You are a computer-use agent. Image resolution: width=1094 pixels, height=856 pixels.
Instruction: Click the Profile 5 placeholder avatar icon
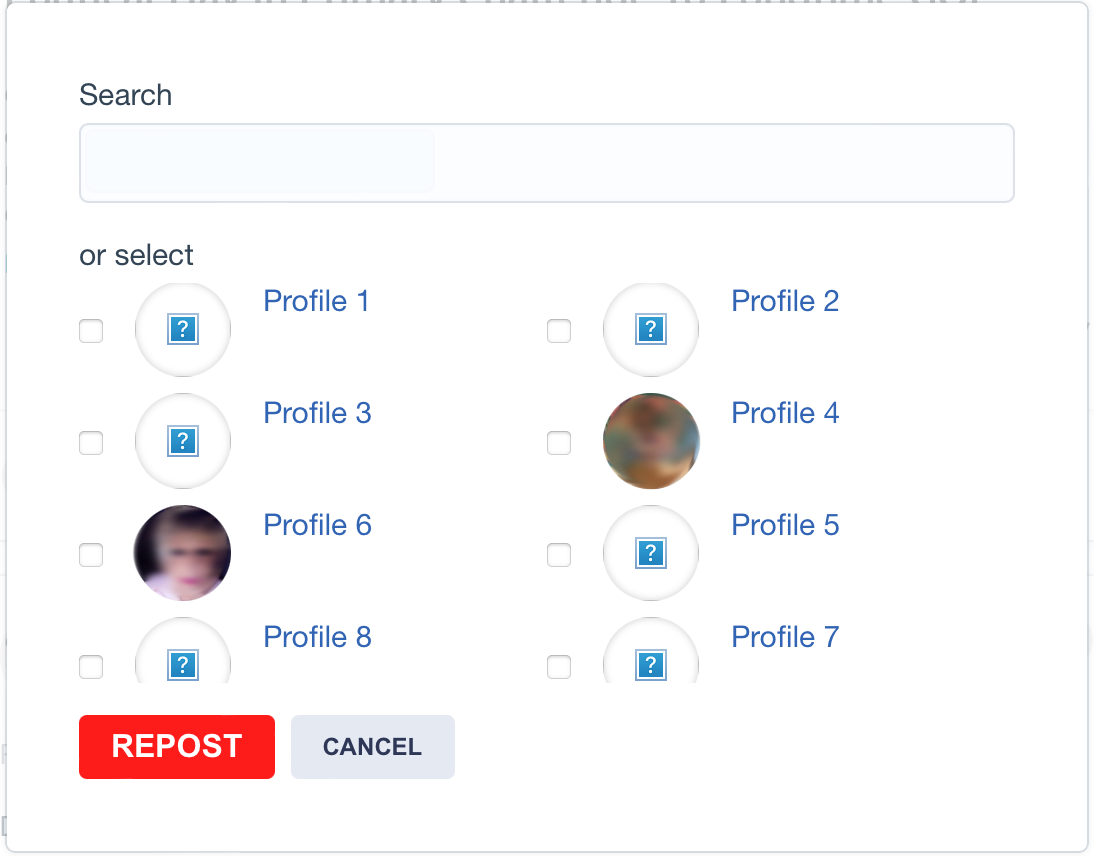tap(651, 553)
